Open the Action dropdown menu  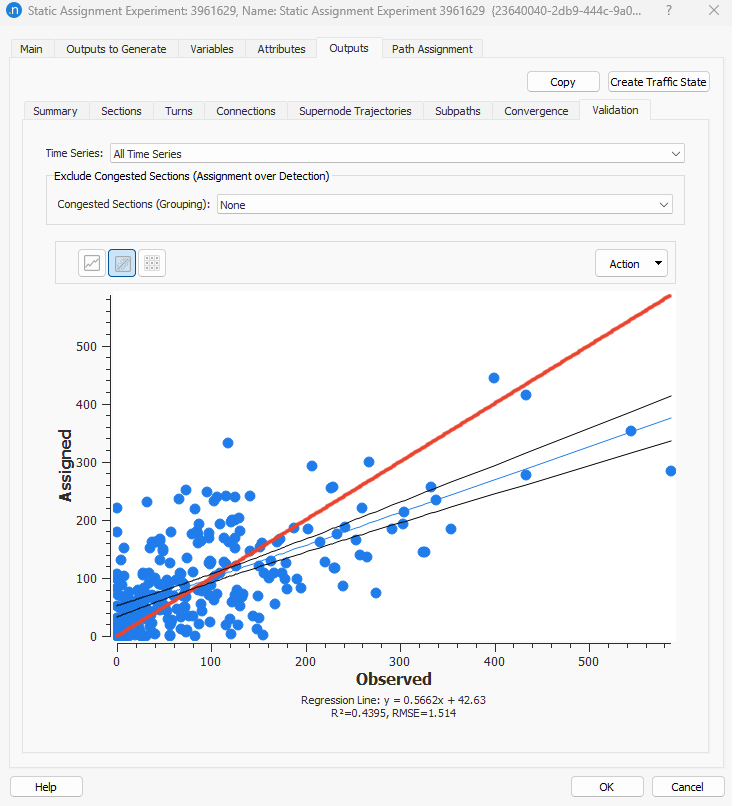(x=630, y=264)
